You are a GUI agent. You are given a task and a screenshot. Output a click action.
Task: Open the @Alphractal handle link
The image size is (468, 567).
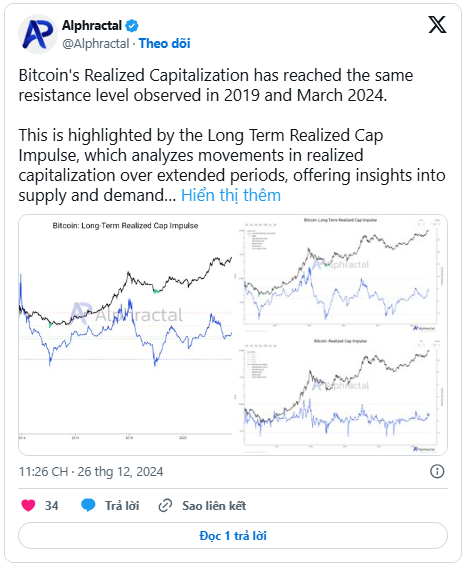(x=96, y=44)
